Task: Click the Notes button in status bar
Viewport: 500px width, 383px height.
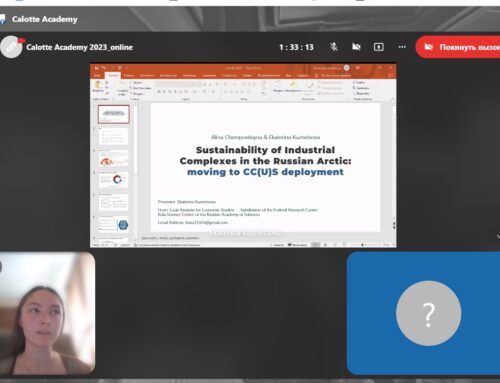Action: (277, 245)
